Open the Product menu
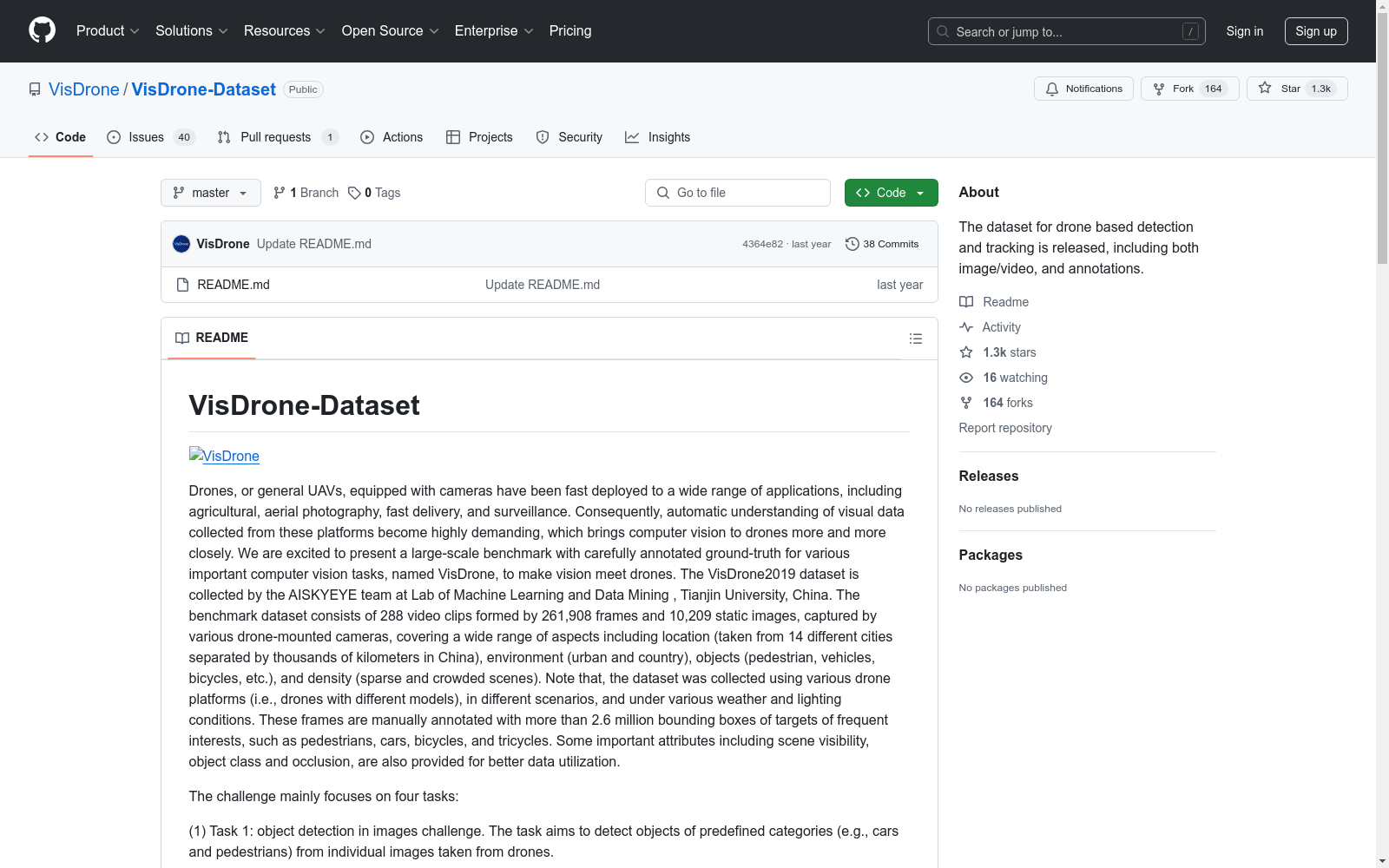This screenshot has height=868, width=1389. tap(108, 30)
